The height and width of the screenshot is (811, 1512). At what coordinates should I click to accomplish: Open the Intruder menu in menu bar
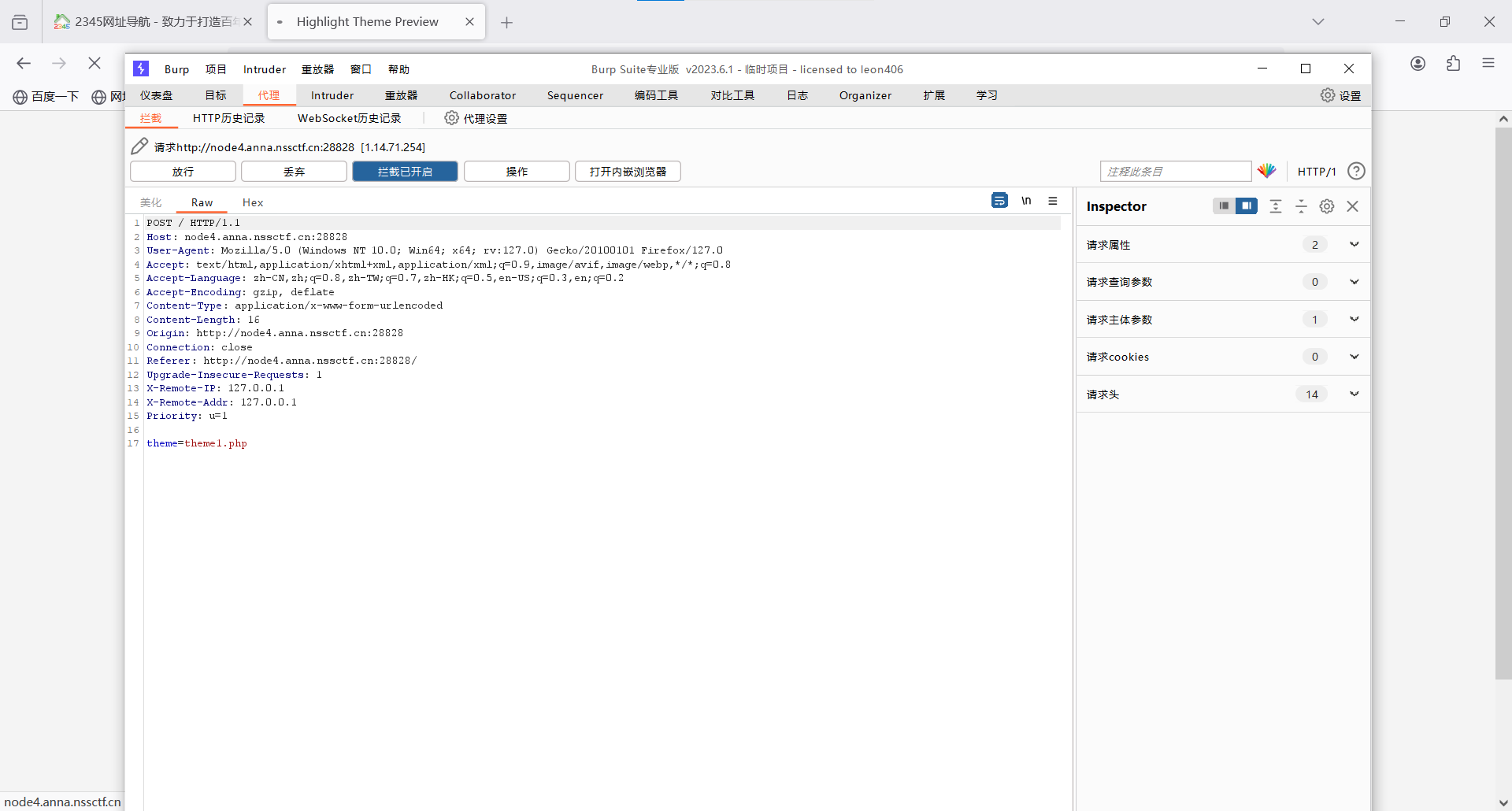click(265, 69)
